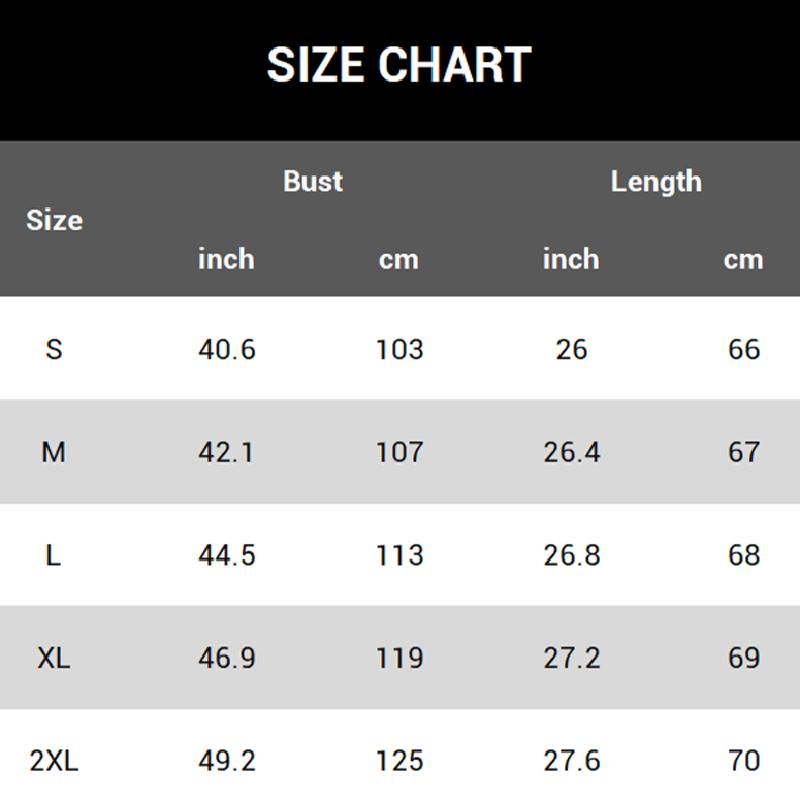Click the Bust column header
The height and width of the screenshot is (800, 800).
pos(313,181)
